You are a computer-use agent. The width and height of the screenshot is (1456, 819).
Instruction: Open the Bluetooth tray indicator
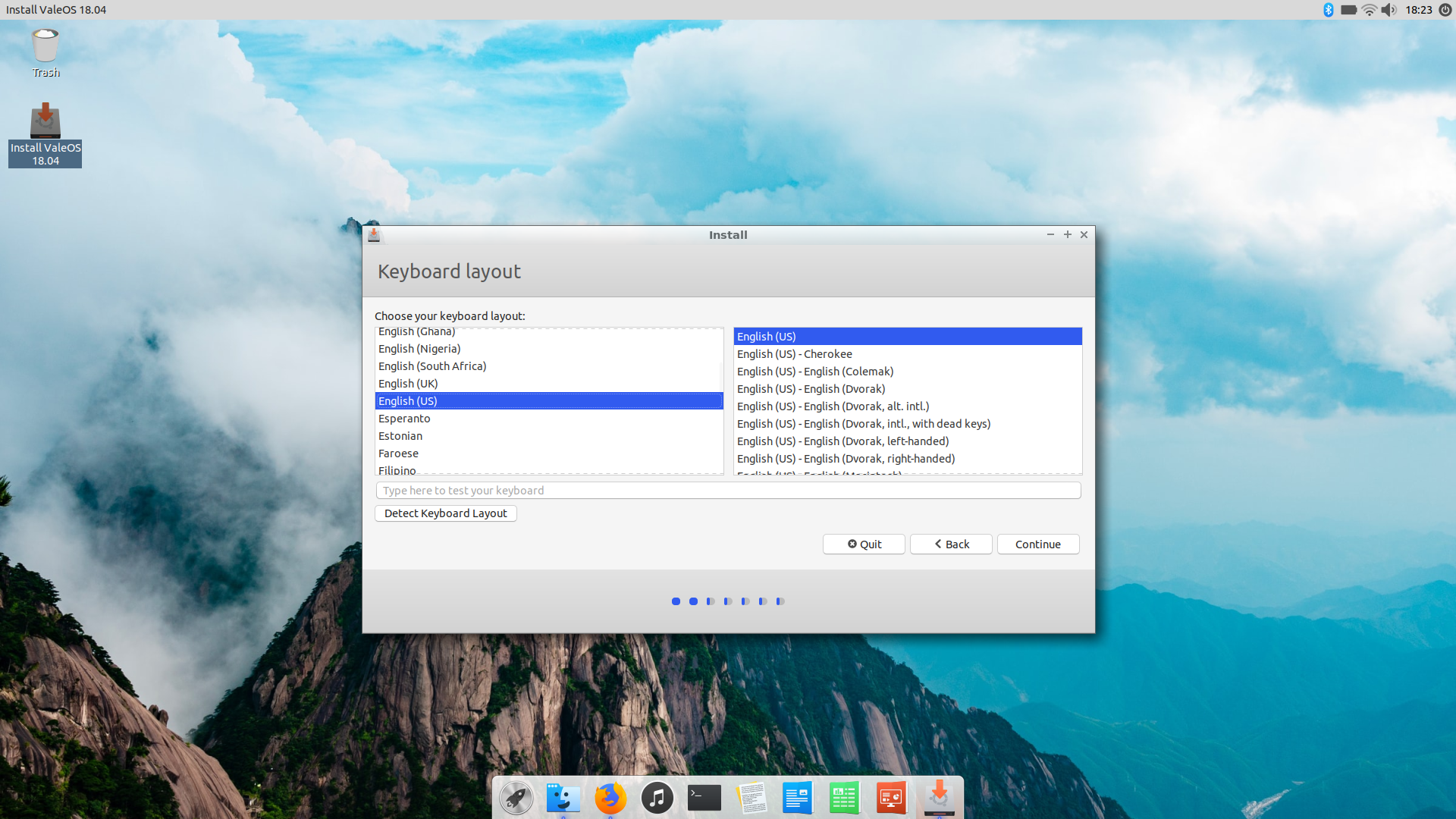click(1329, 10)
